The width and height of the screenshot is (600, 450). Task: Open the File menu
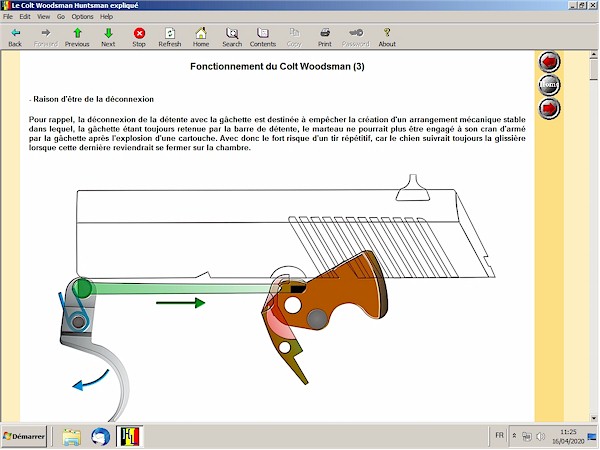pyautogui.click(x=8, y=16)
